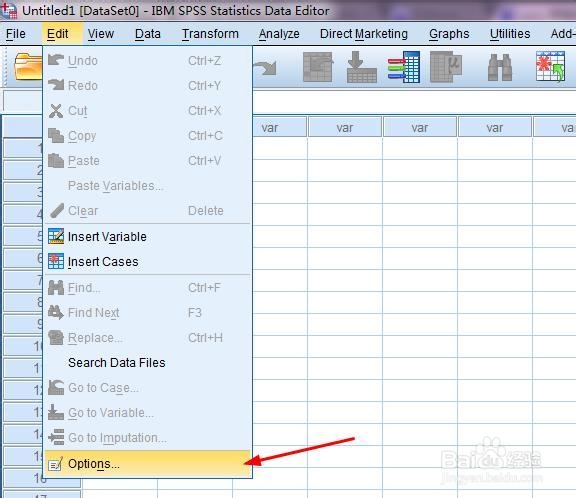The width and height of the screenshot is (576, 498).
Task: Click the Find binoculars toolbar icon
Action: (500, 67)
